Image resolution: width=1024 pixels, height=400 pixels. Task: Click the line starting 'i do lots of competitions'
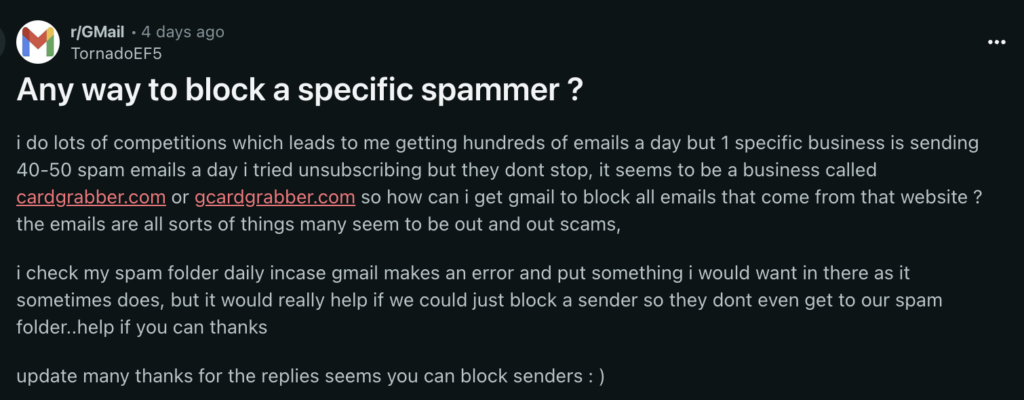point(498,143)
